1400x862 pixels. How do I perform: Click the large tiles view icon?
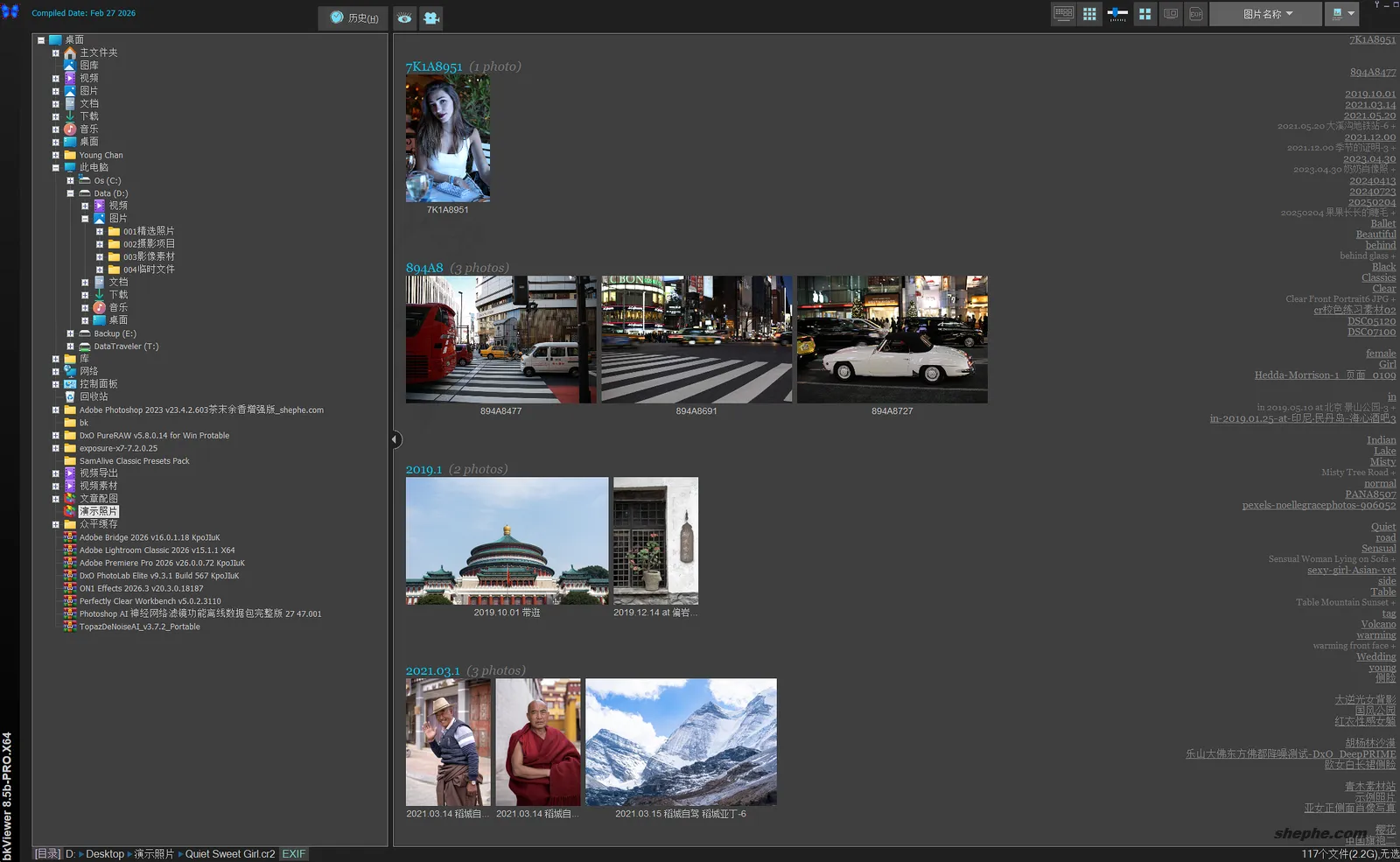point(1144,14)
